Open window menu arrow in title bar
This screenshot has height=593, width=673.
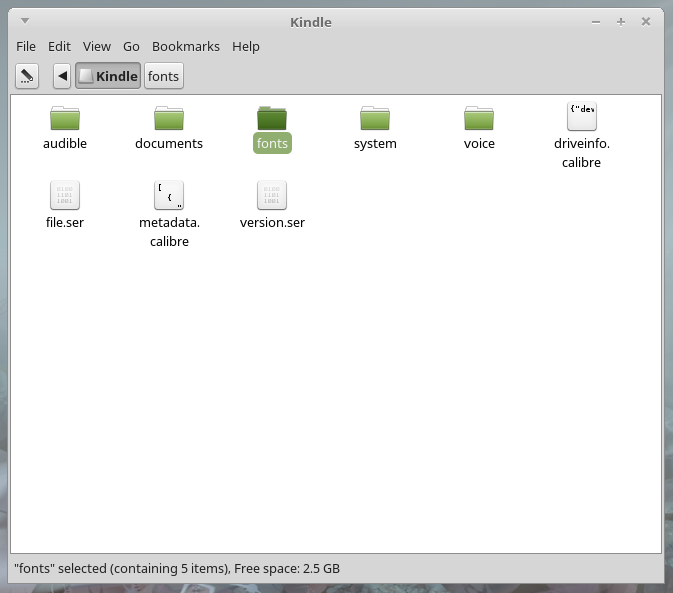[x=25, y=21]
